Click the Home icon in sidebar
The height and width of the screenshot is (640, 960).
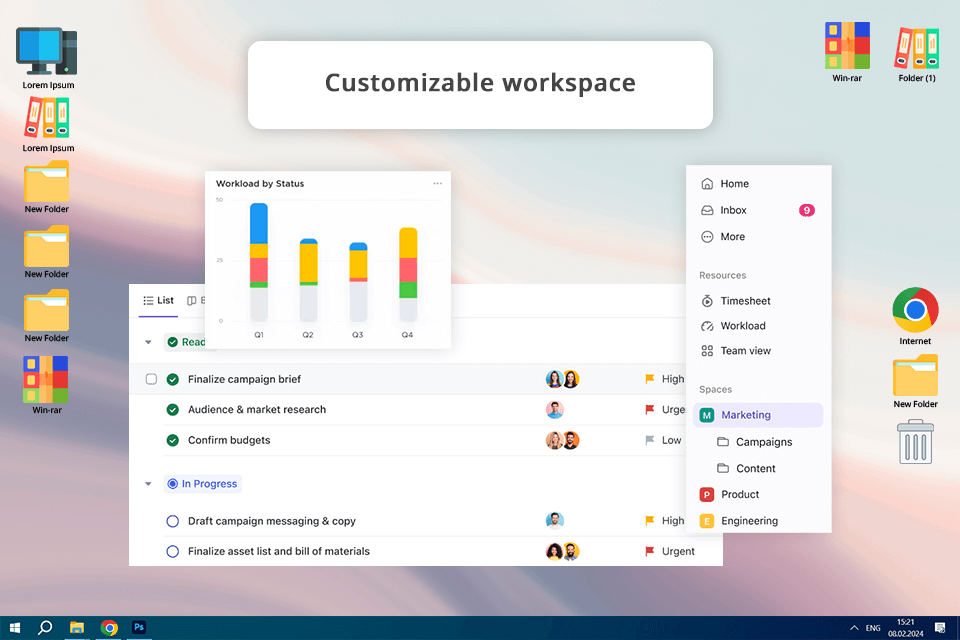point(707,184)
